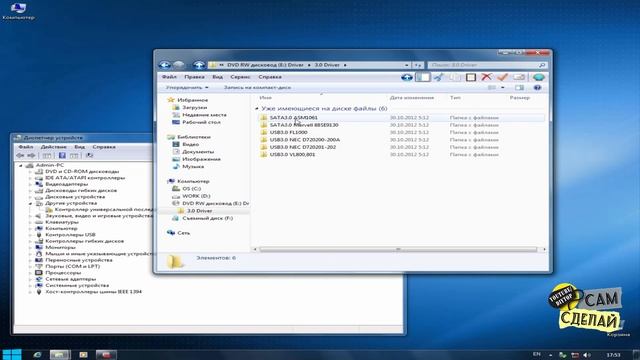Open the Computer desktop icon
Screen dimensions: 640x360
tap(18, 11)
